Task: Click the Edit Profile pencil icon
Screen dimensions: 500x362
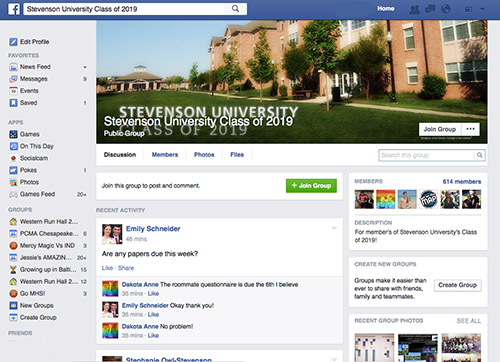Action: pyautogui.click(x=13, y=42)
